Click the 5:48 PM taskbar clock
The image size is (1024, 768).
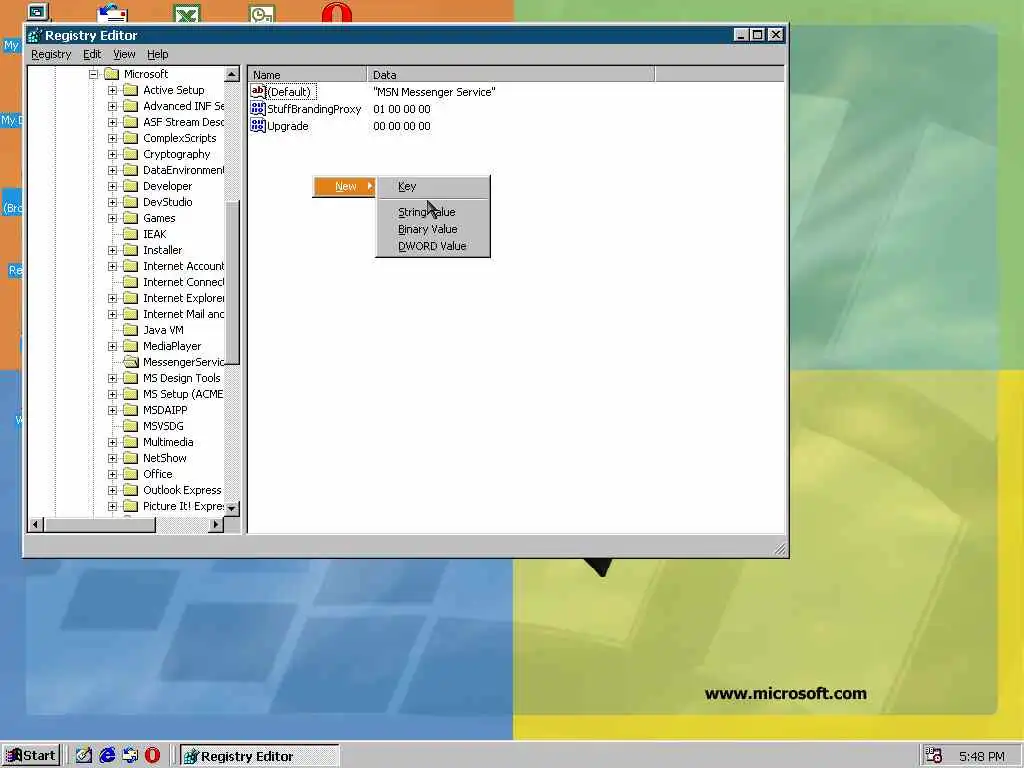(982, 756)
